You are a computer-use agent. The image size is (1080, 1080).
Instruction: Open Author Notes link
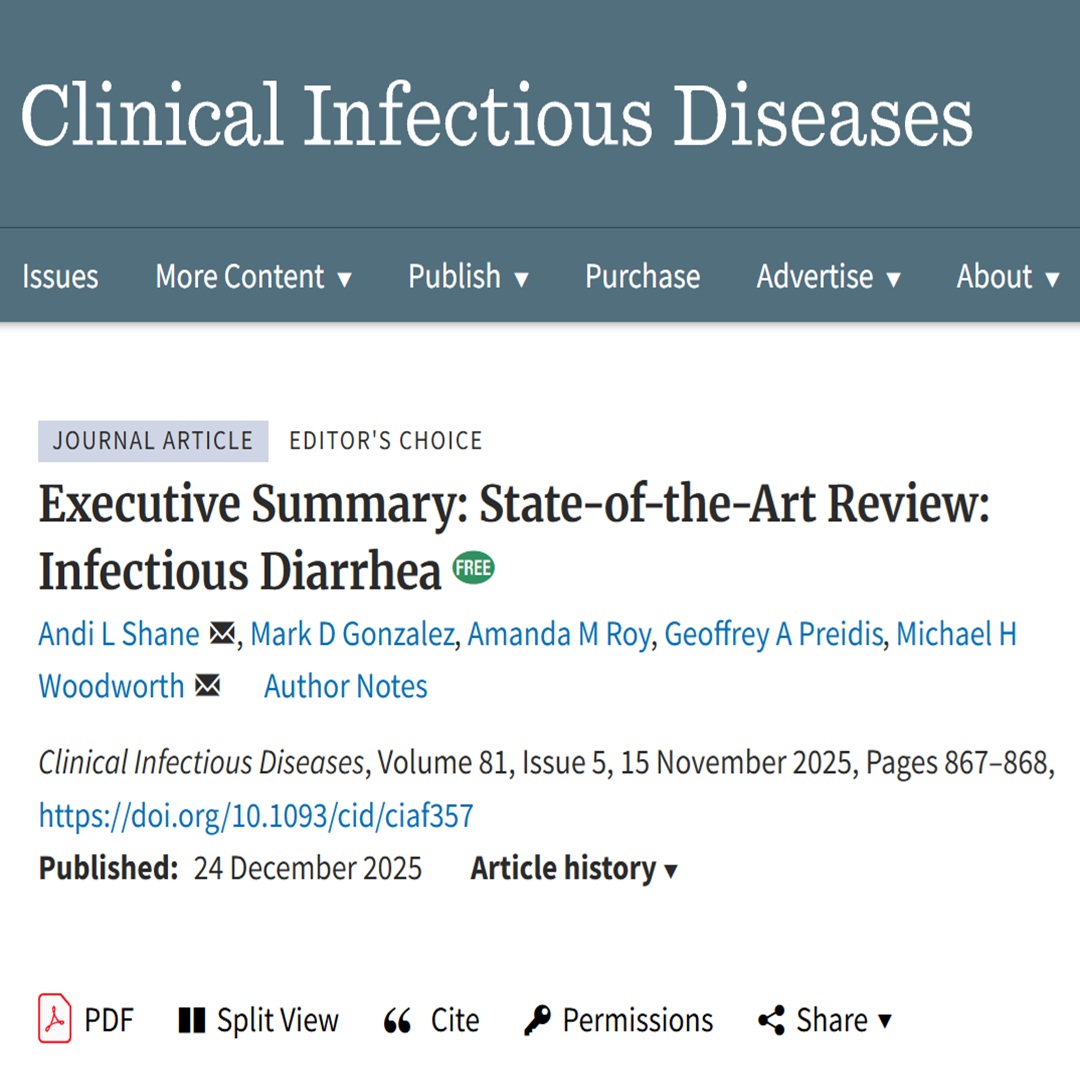coord(345,686)
